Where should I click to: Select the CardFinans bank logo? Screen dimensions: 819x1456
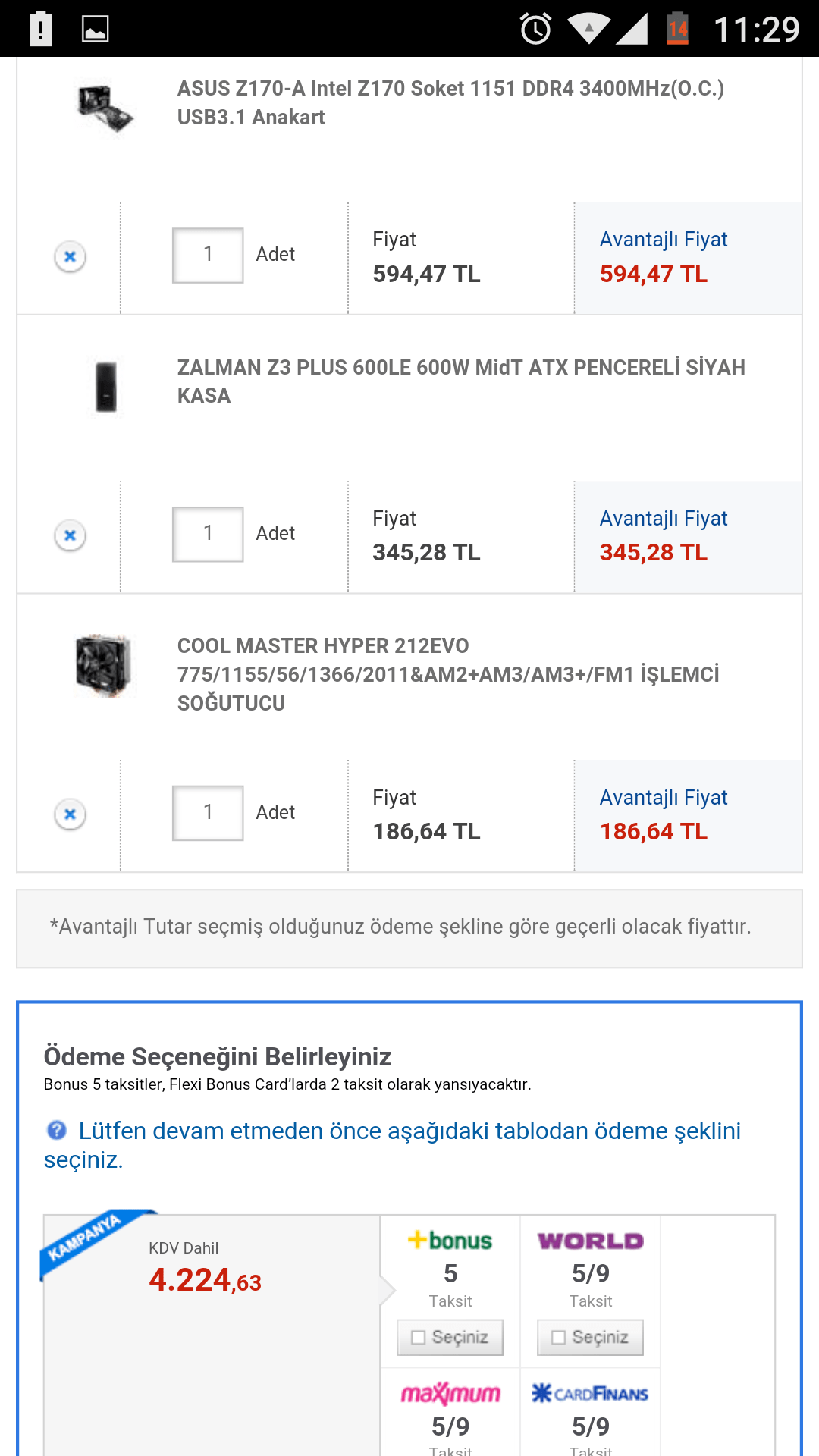tap(590, 1394)
